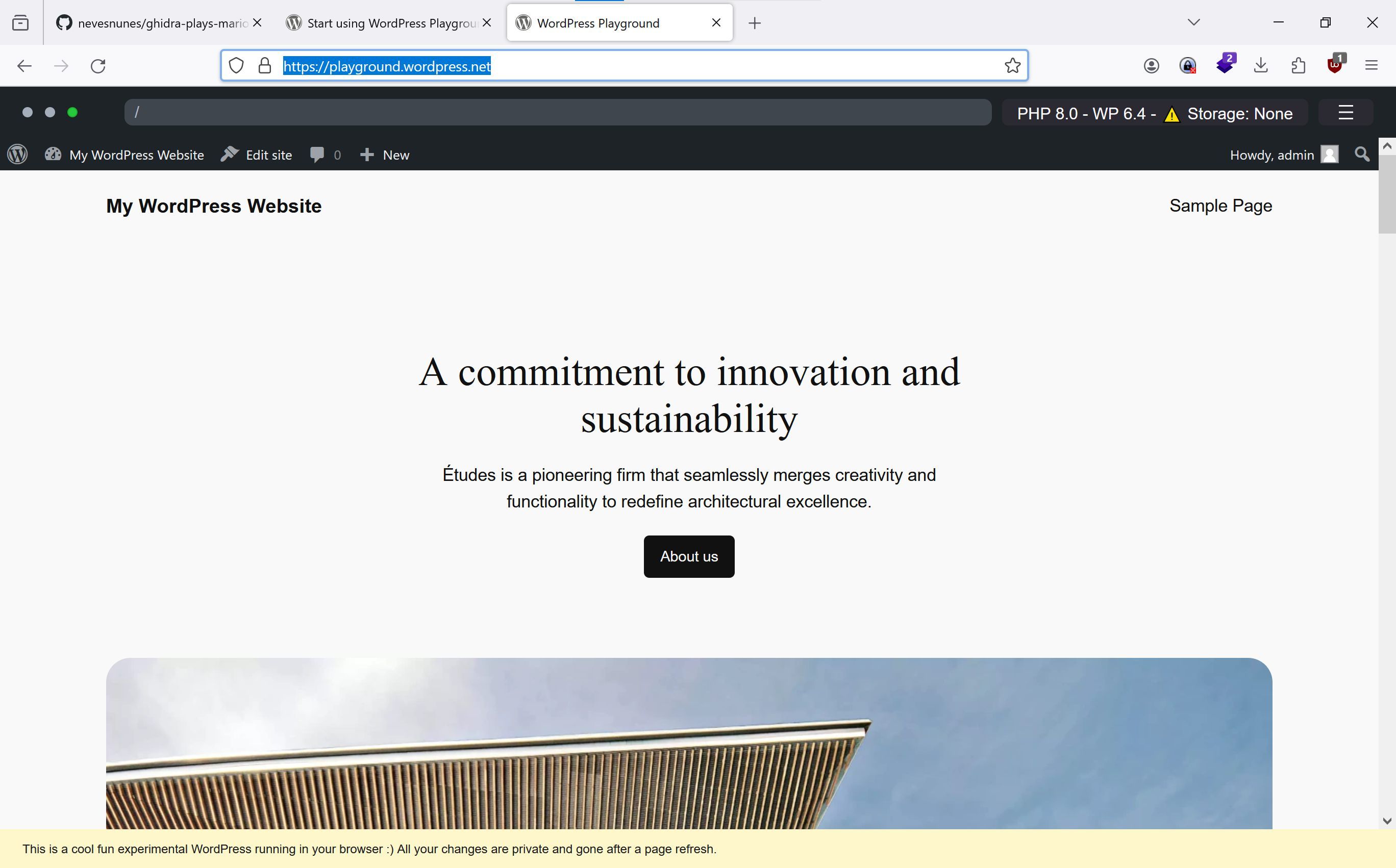Open the Extensions puzzle icon
1396x868 pixels.
pyautogui.click(x=1298, y=65)
